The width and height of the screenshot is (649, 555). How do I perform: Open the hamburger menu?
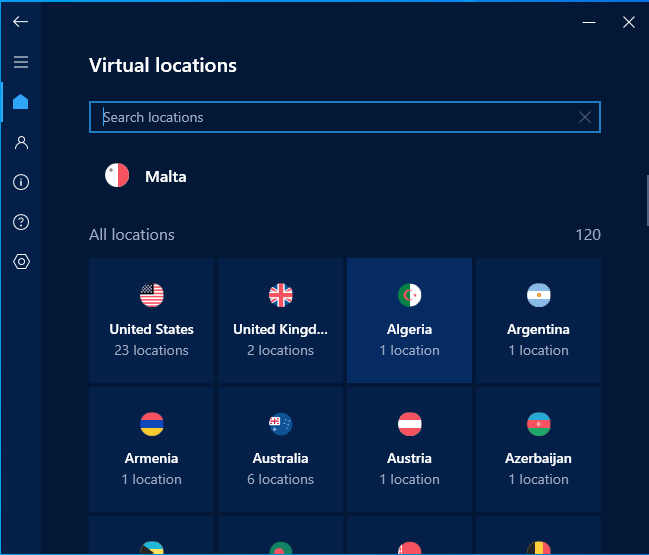tap(21, 62)
